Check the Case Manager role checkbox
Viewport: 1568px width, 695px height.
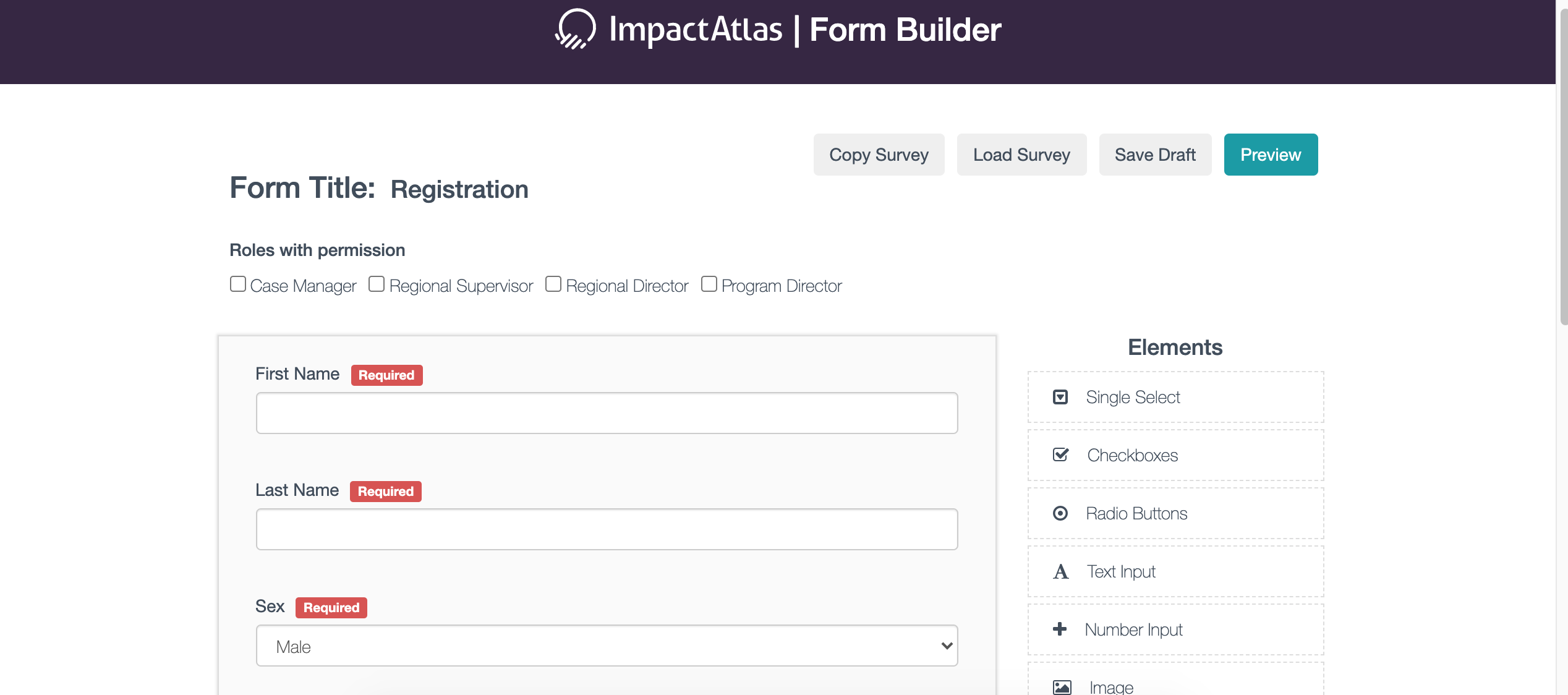pyautogui.click(x=238, y=284)
